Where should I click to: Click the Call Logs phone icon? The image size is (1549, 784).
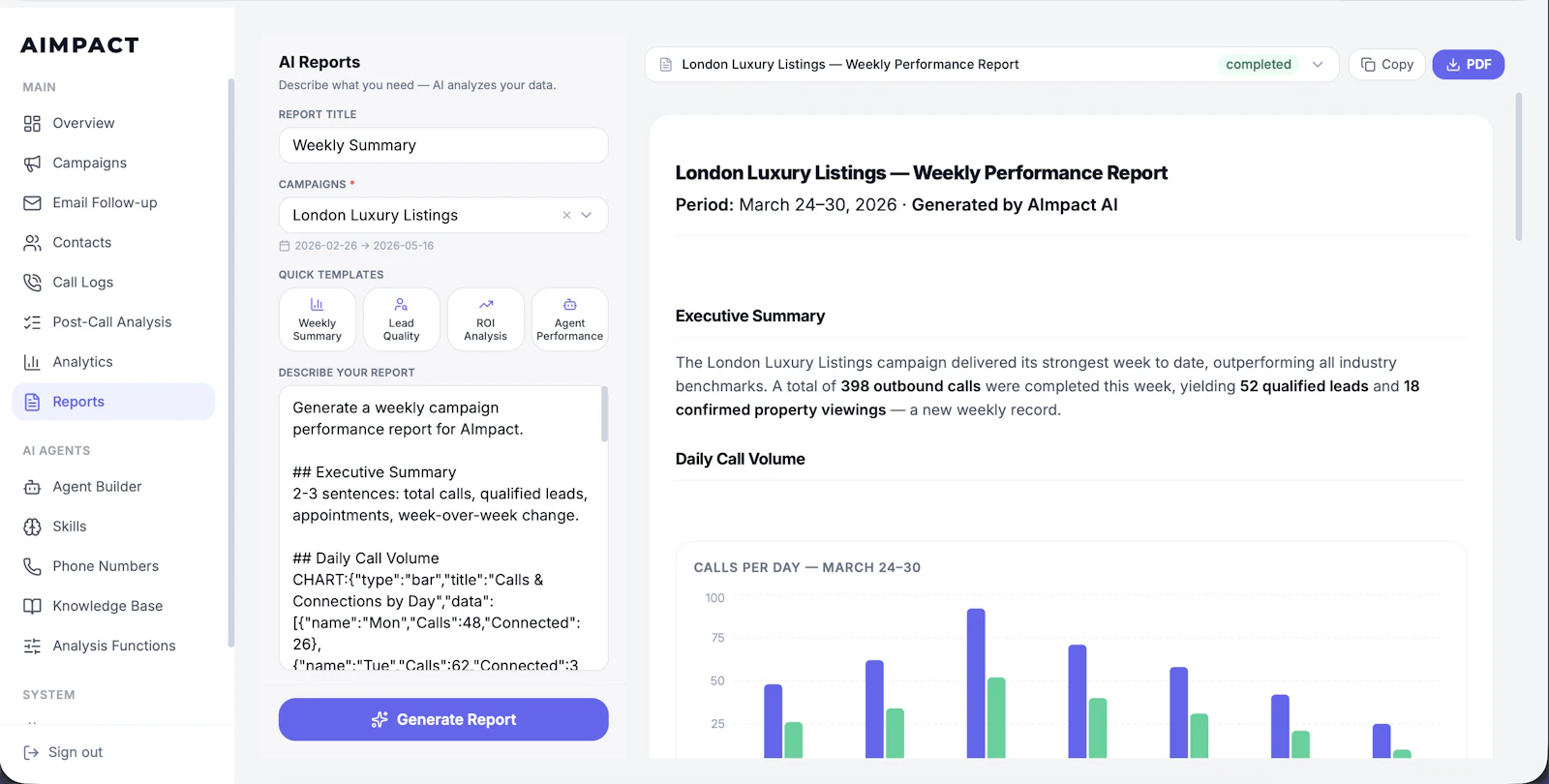pos(32,283)
